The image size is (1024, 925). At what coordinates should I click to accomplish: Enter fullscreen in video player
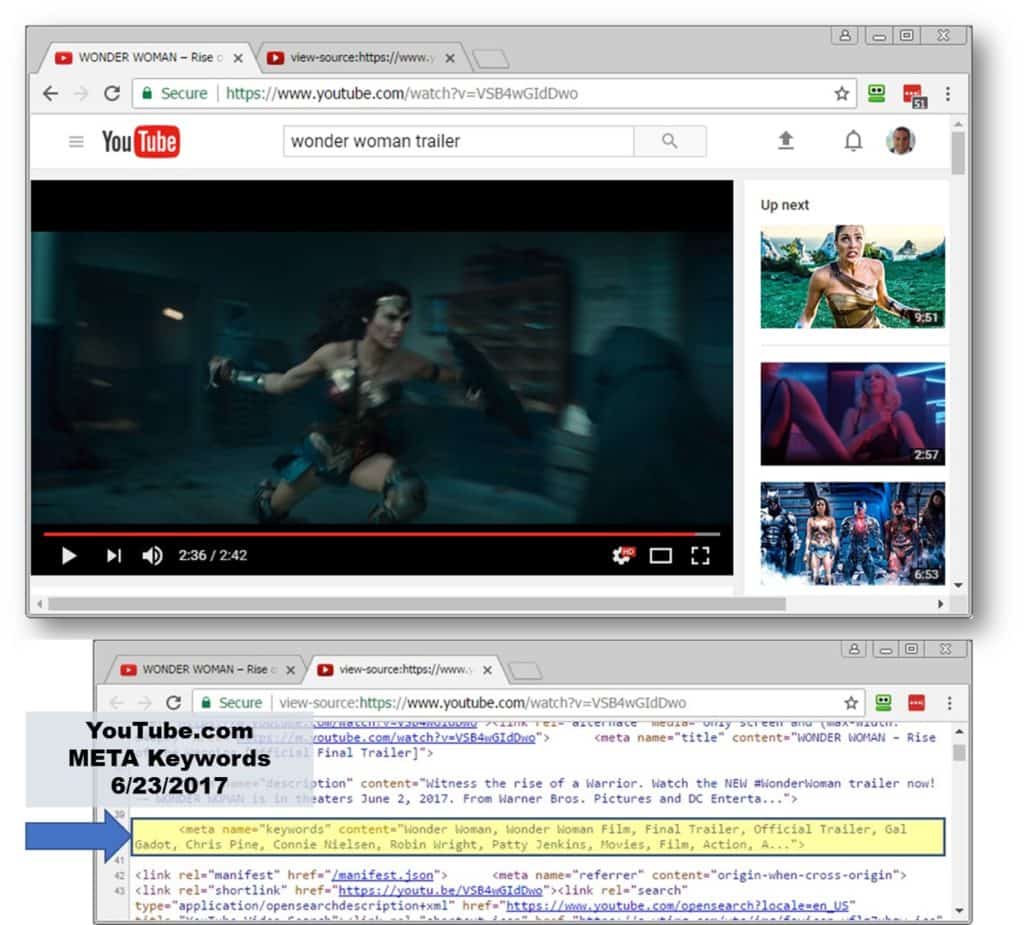700,556
